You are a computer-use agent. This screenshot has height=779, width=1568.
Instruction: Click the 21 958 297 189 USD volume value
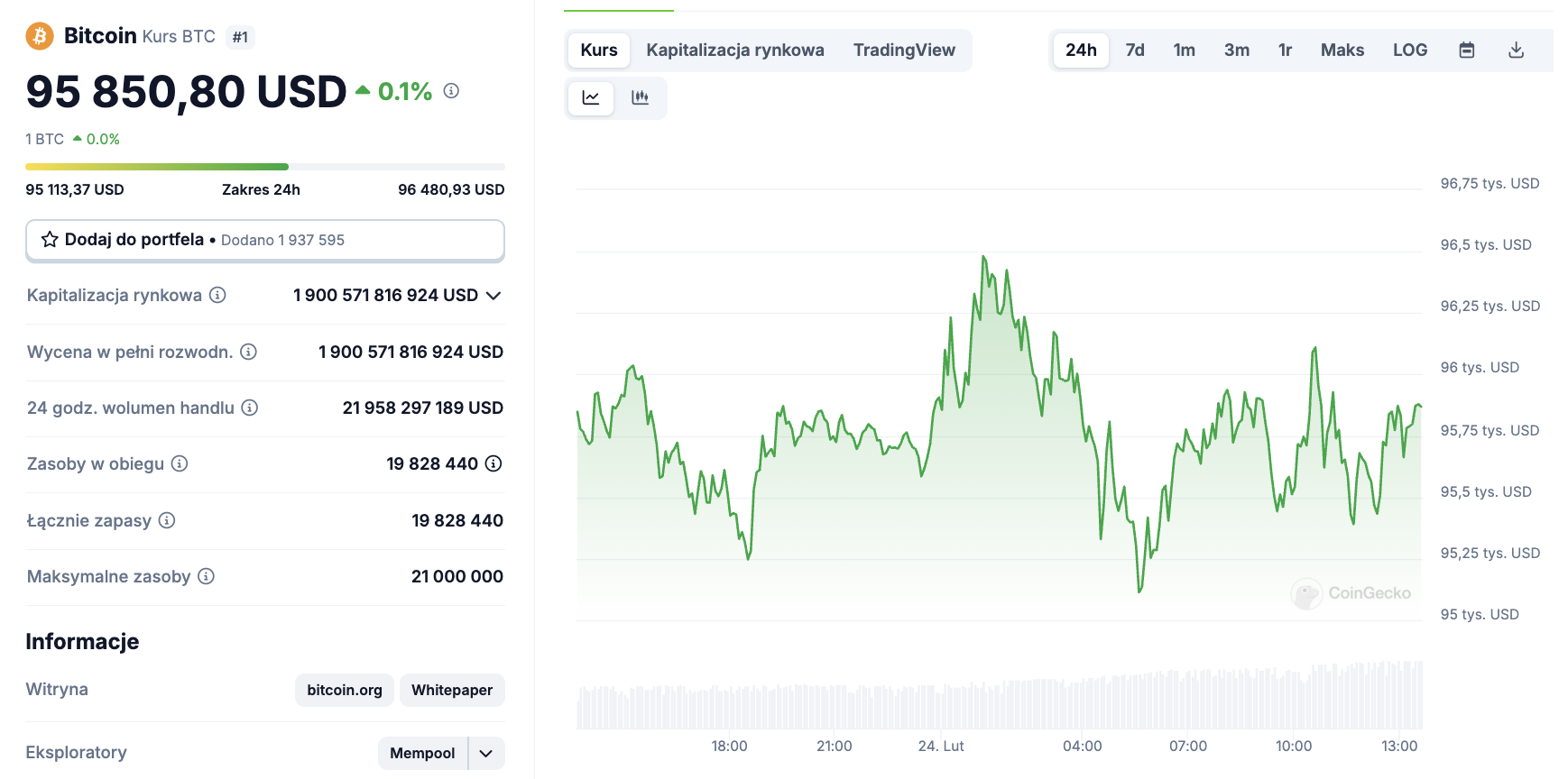tap(423, 408)
